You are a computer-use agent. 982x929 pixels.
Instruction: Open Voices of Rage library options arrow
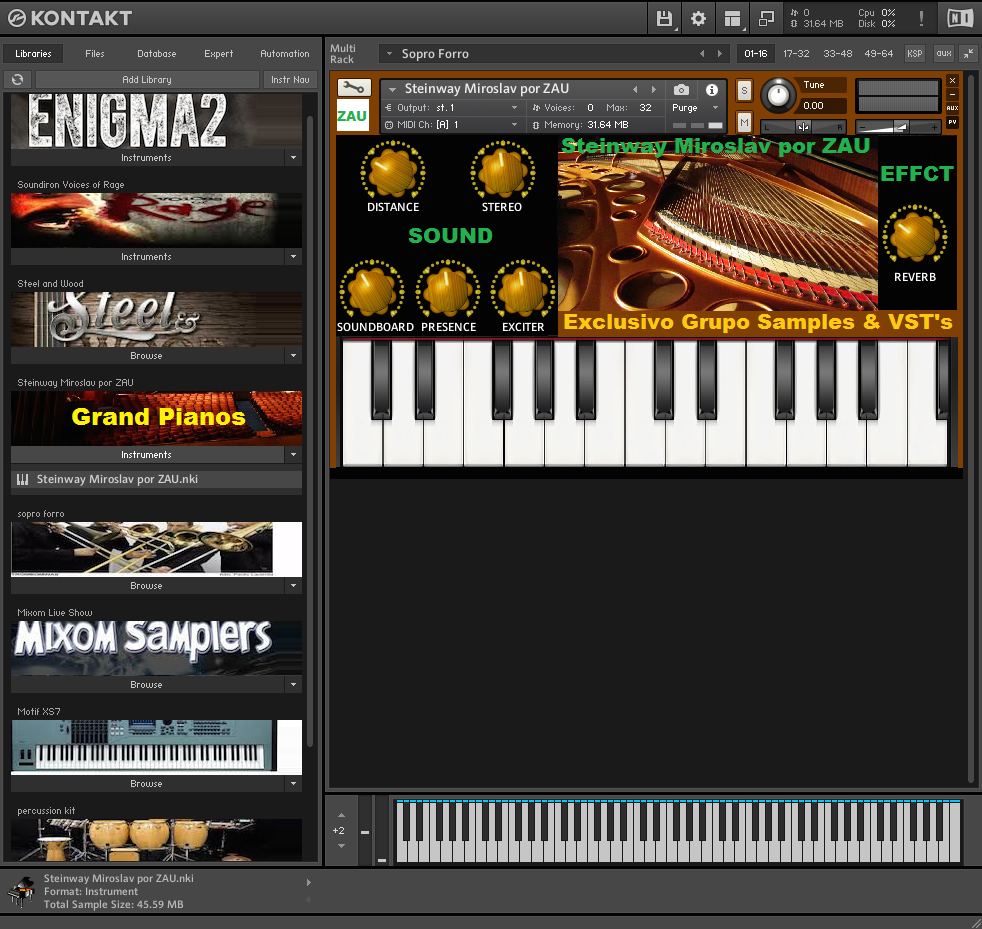tap(293, 257)
